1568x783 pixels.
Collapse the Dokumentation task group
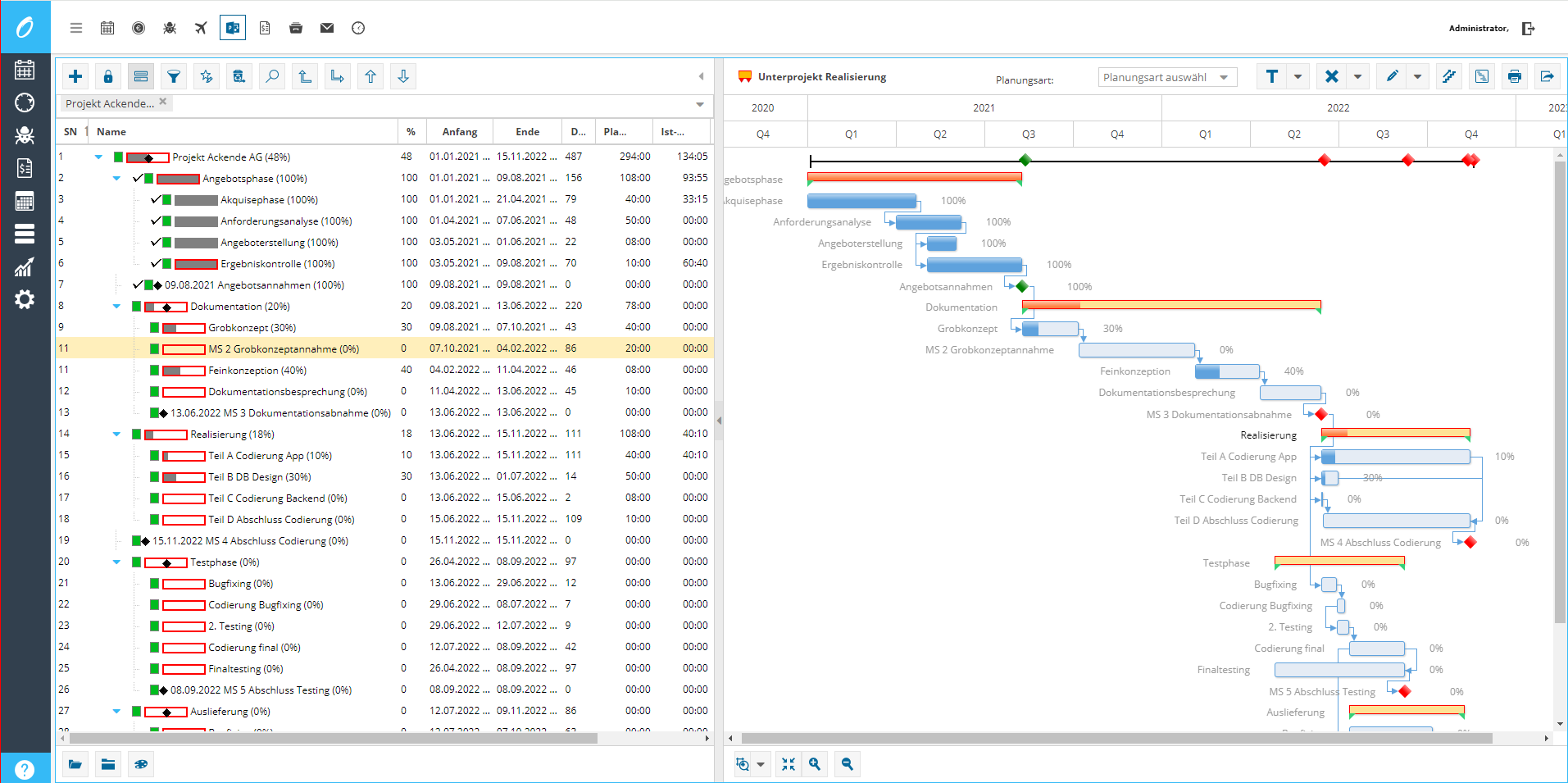pos(116,307)
